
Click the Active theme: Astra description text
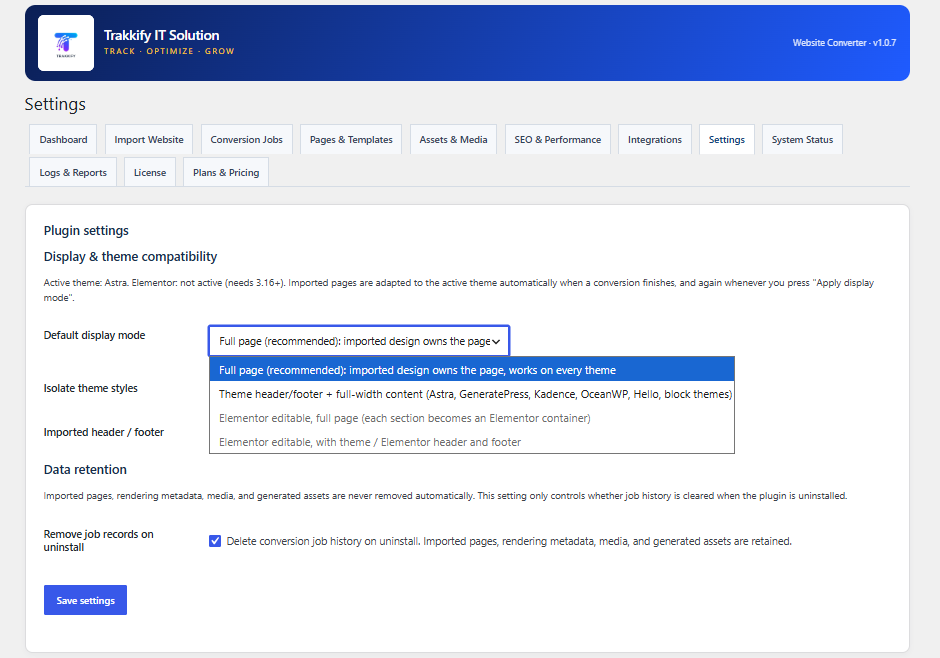click(459, 290)
